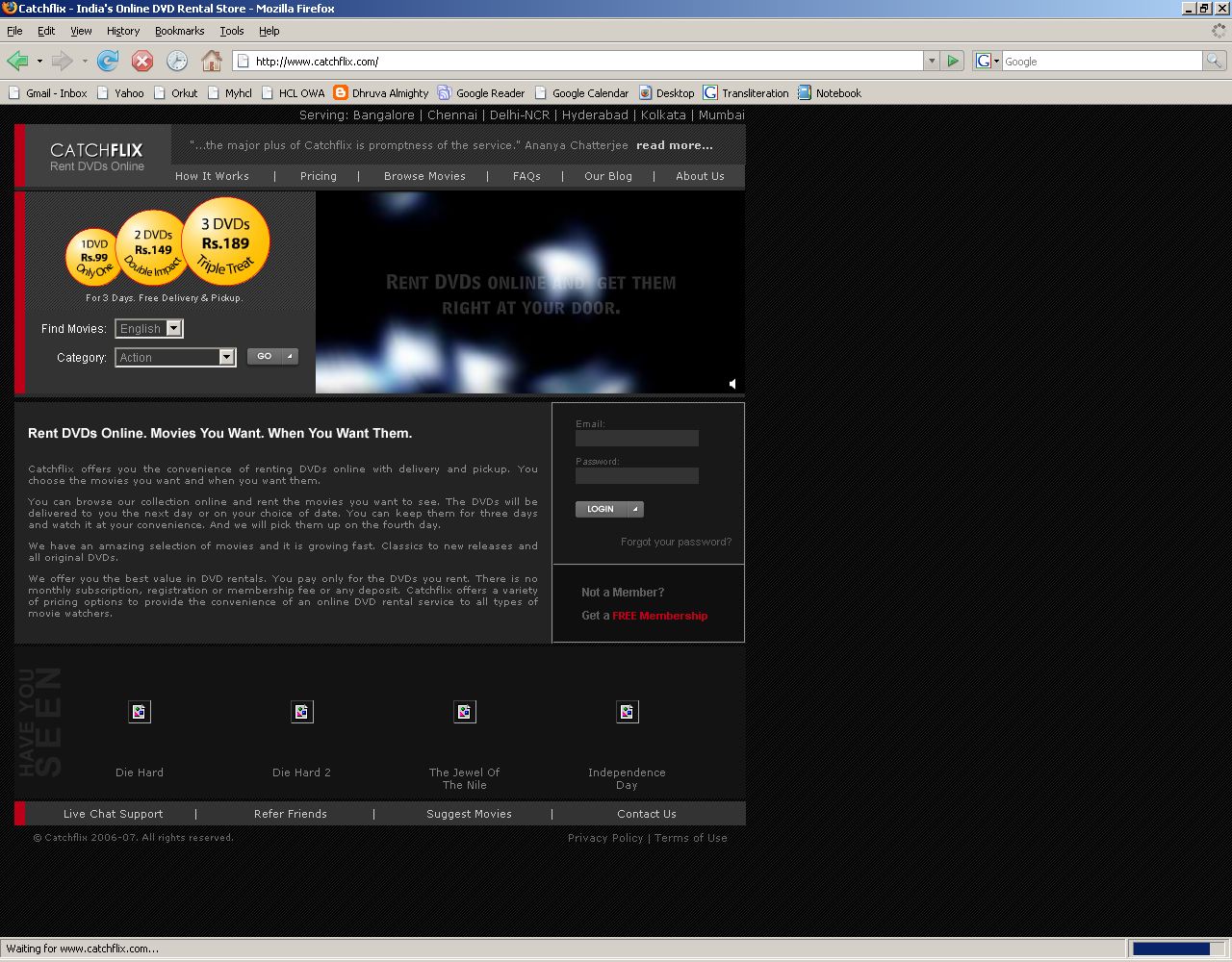Click the FREE Membership link
The image size is (1232, 962).
point(660,616)
